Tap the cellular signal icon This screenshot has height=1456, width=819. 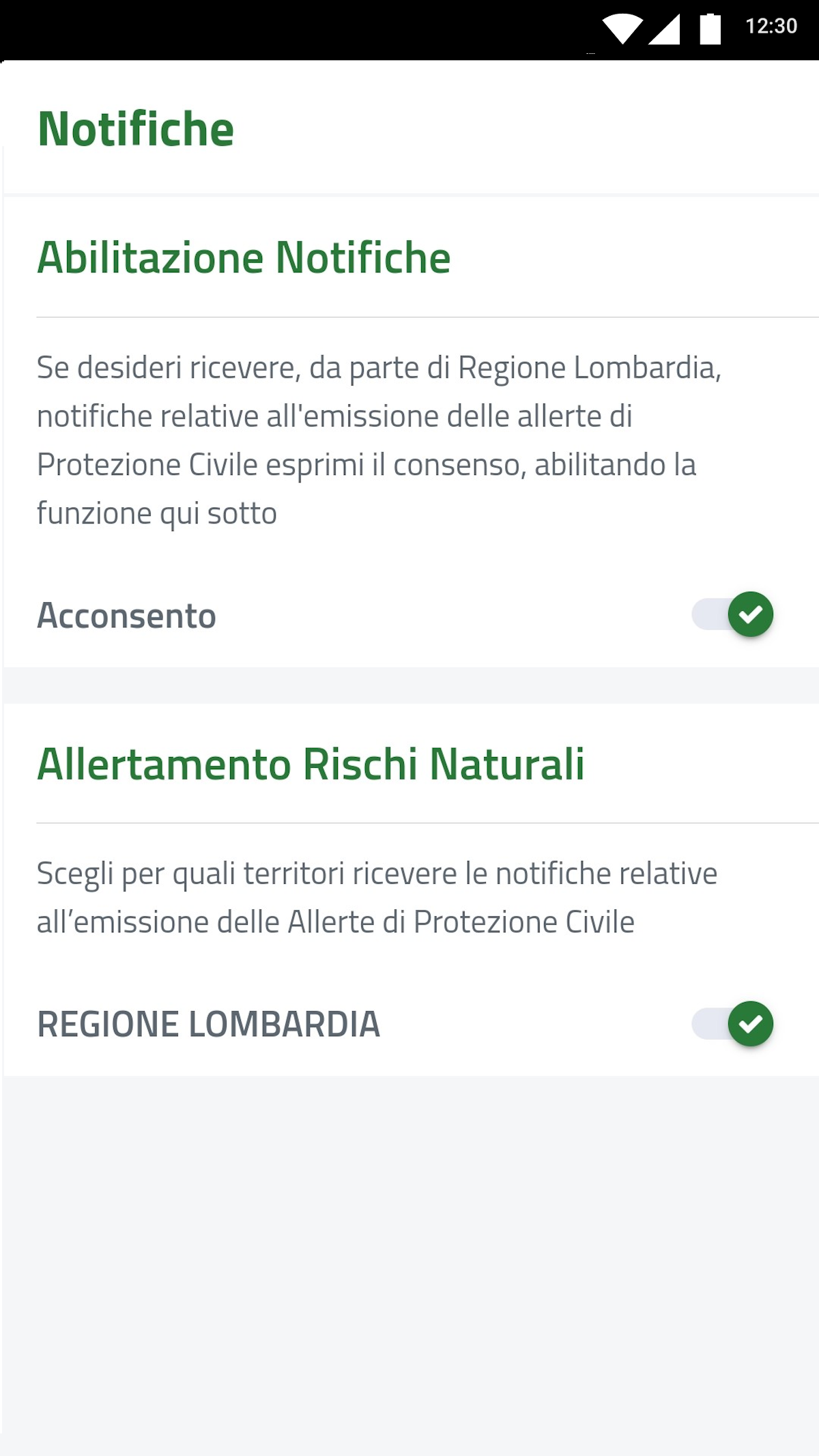664,29
